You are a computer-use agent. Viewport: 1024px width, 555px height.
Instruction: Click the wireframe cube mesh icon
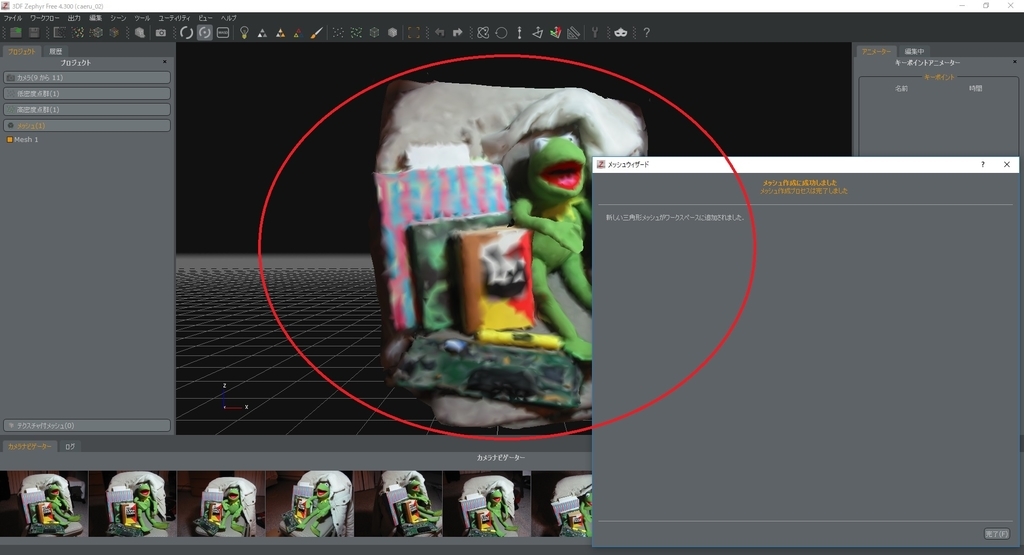374,33
